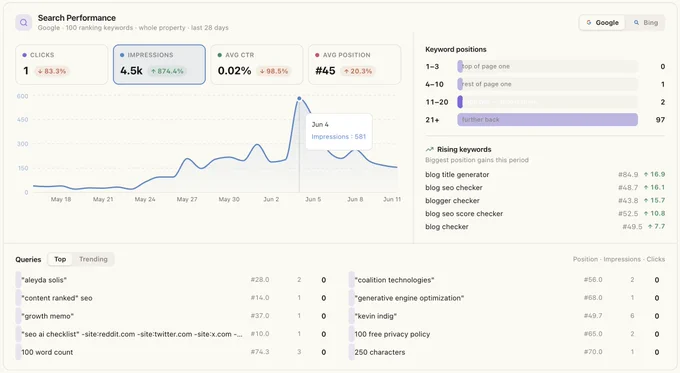680x373 pixels.
Task: Click the 874.4% impressions change badge
Action: [167, 71]
